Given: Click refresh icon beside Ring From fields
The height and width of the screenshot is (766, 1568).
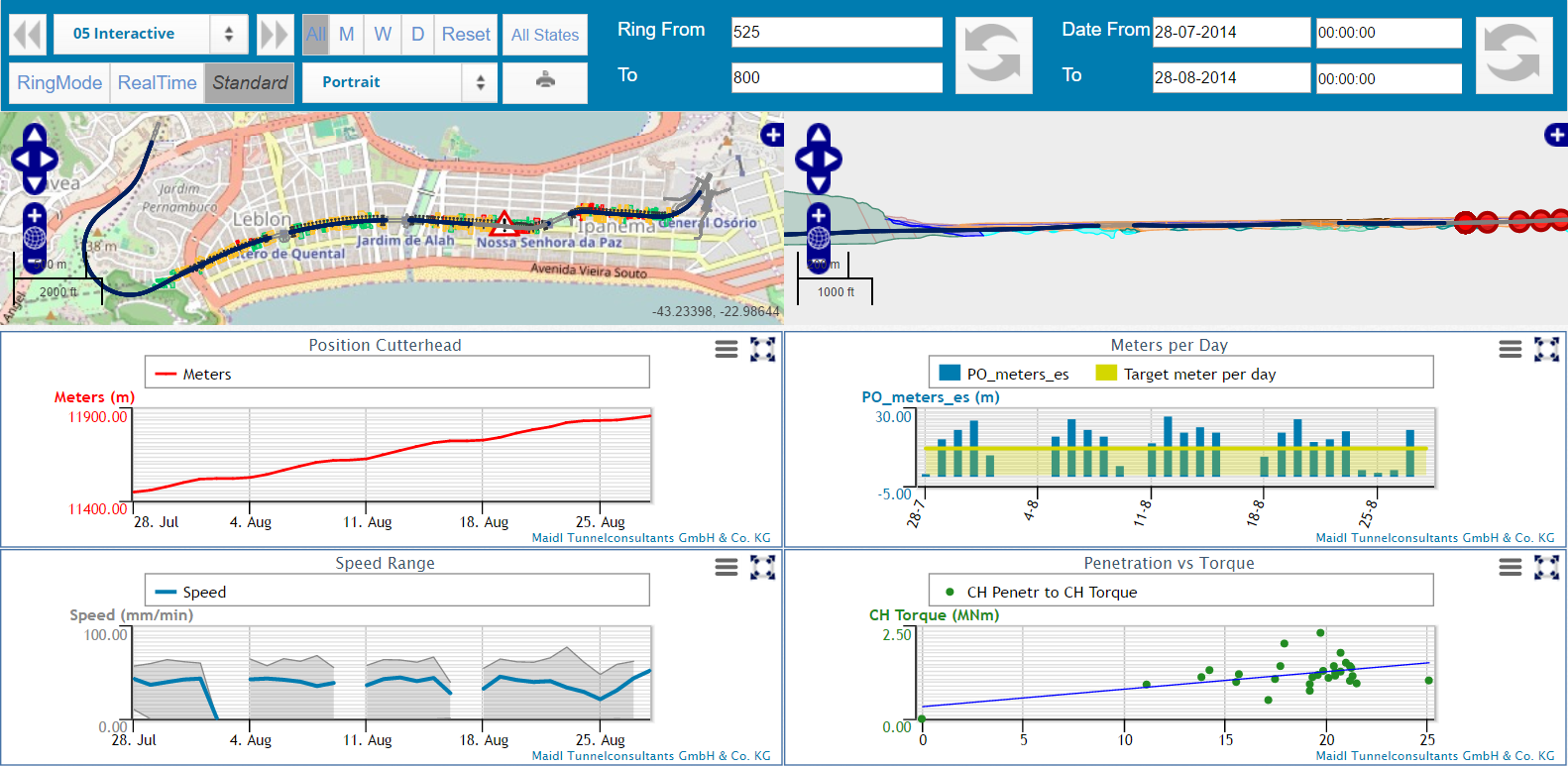Looking at the screenshot, I should 993,55.
